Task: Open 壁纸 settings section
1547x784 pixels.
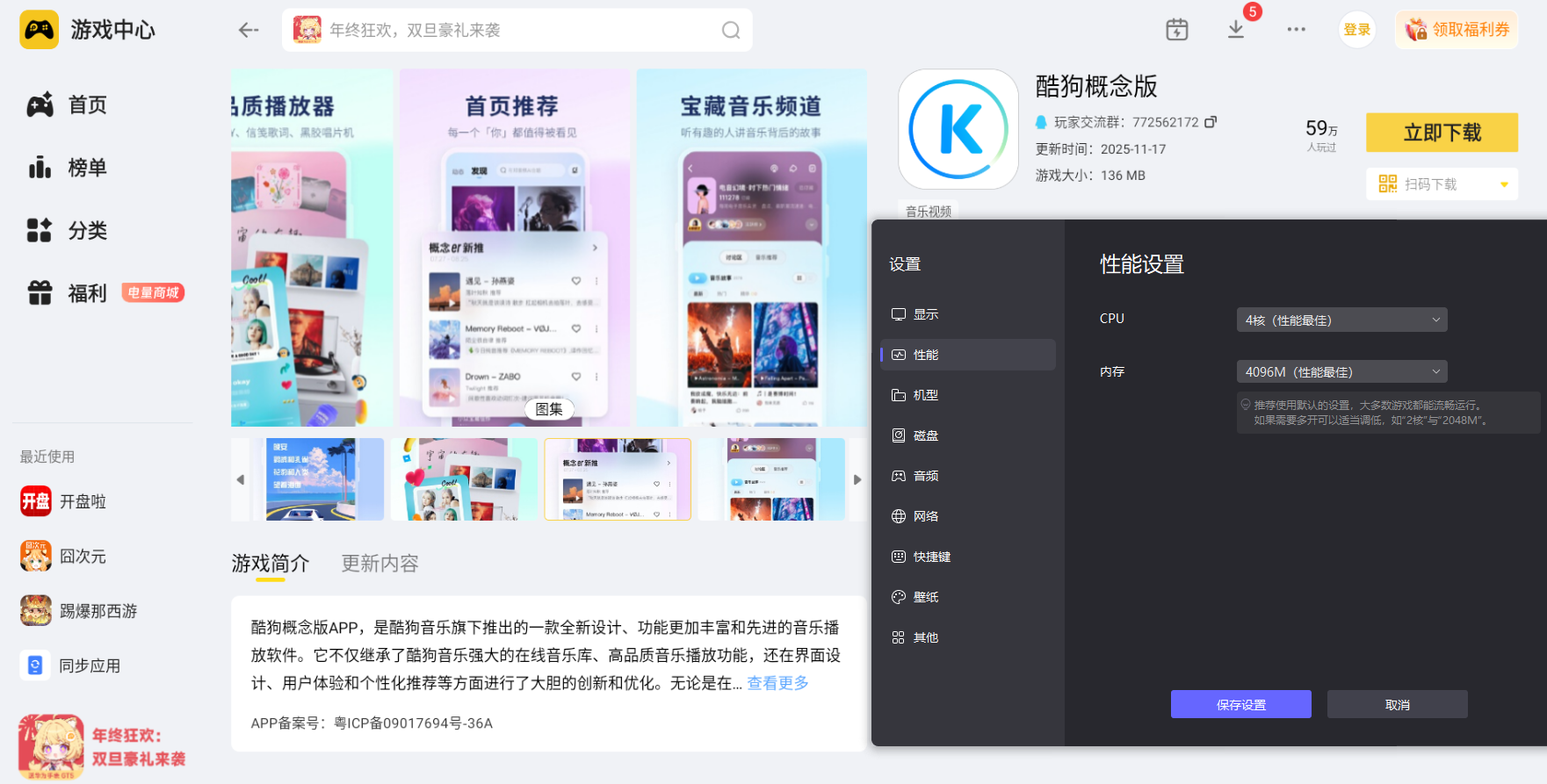Action: point(968,597)
